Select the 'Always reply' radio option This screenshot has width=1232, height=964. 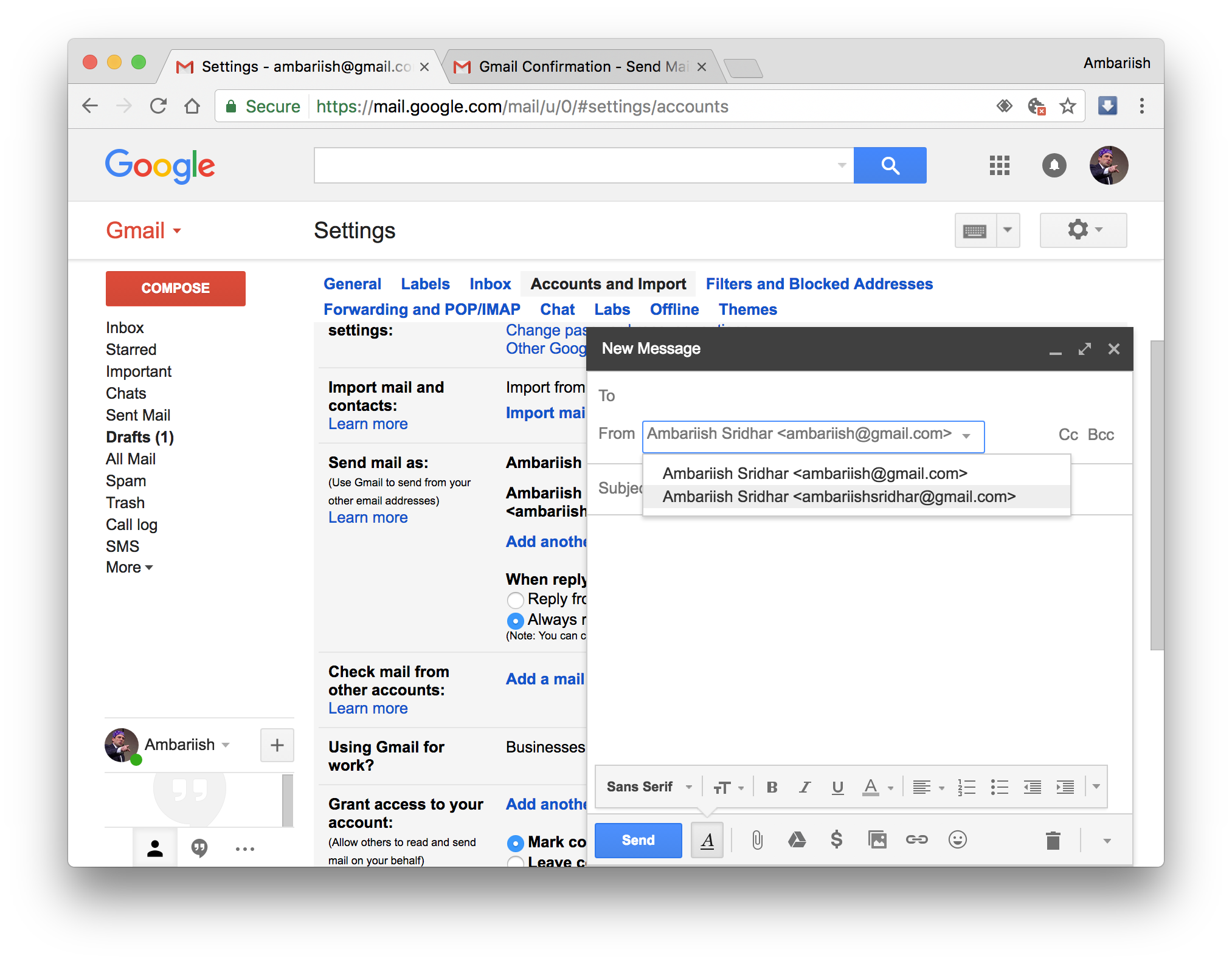515,621
